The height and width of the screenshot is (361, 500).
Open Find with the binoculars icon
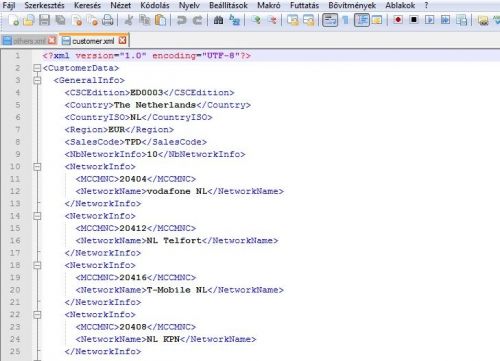(x=218, y=20)
